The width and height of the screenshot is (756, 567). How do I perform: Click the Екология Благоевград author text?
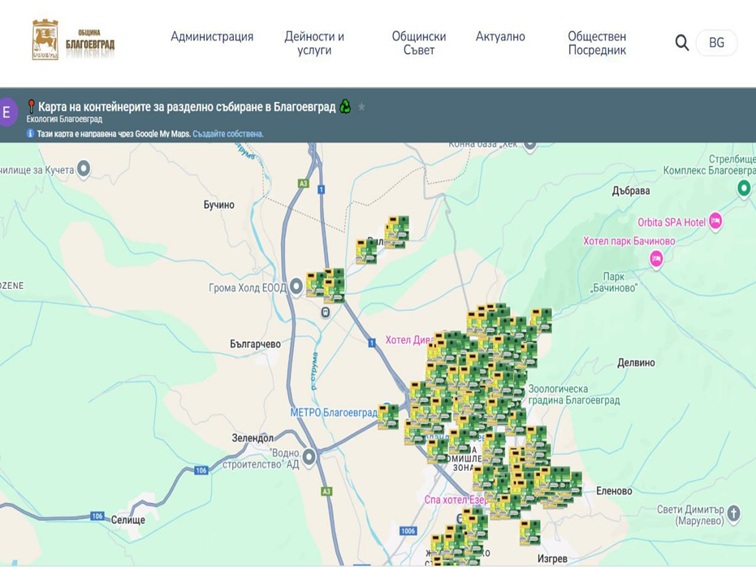[64, 119]
